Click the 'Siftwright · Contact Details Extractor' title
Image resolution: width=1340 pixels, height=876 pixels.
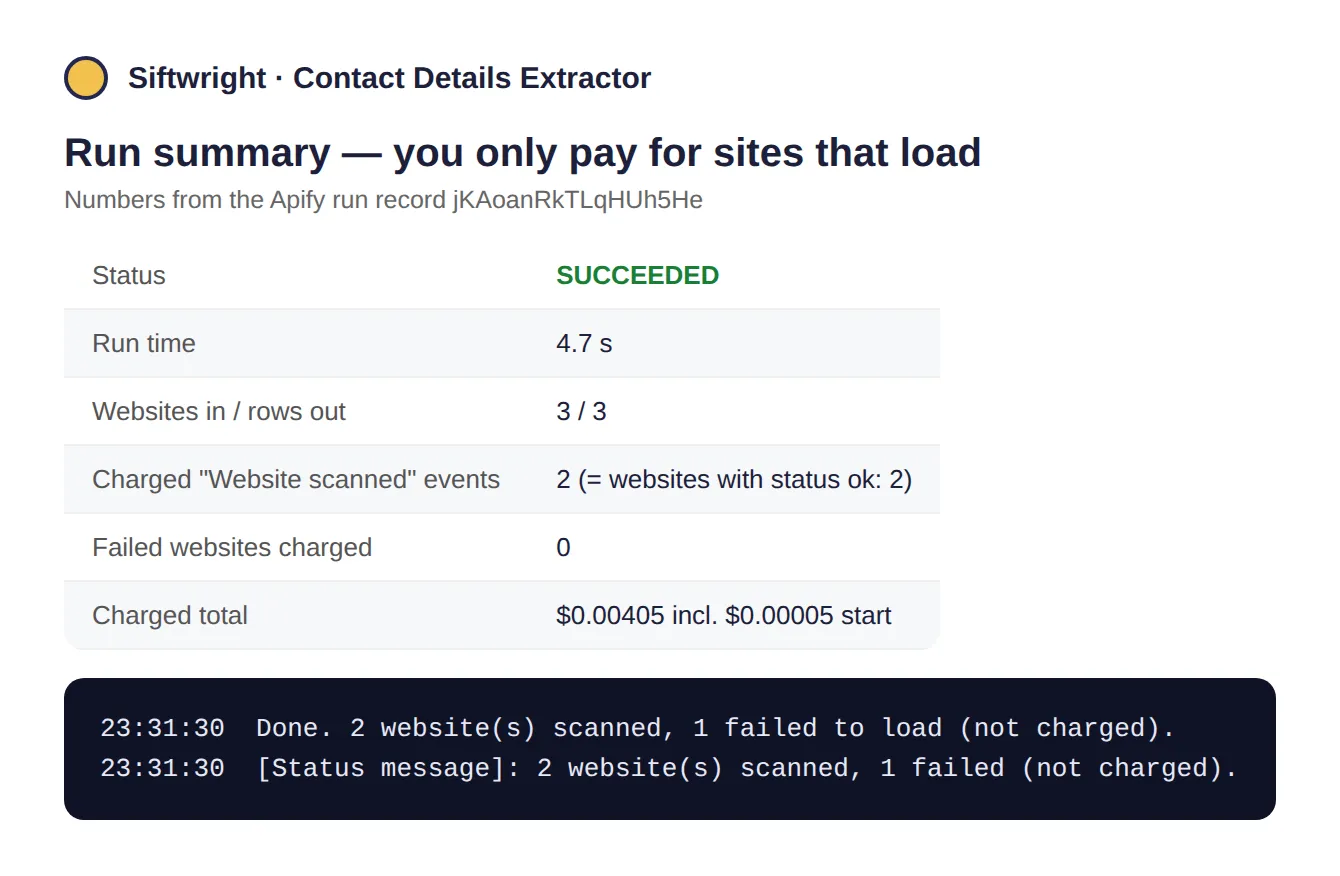tap(389, 78)
